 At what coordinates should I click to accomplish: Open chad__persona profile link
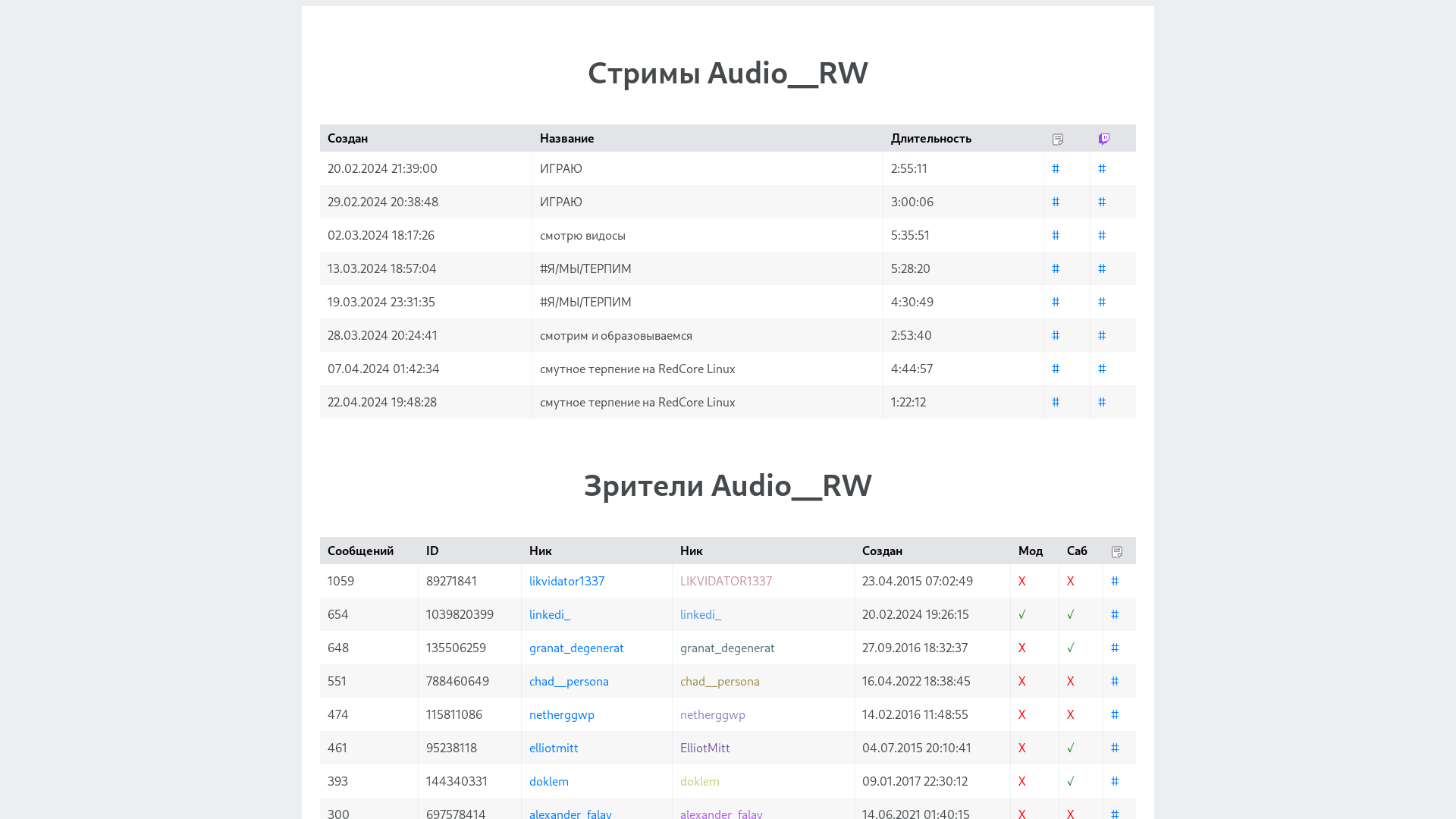pyautogui.click(x=569, y=681)
